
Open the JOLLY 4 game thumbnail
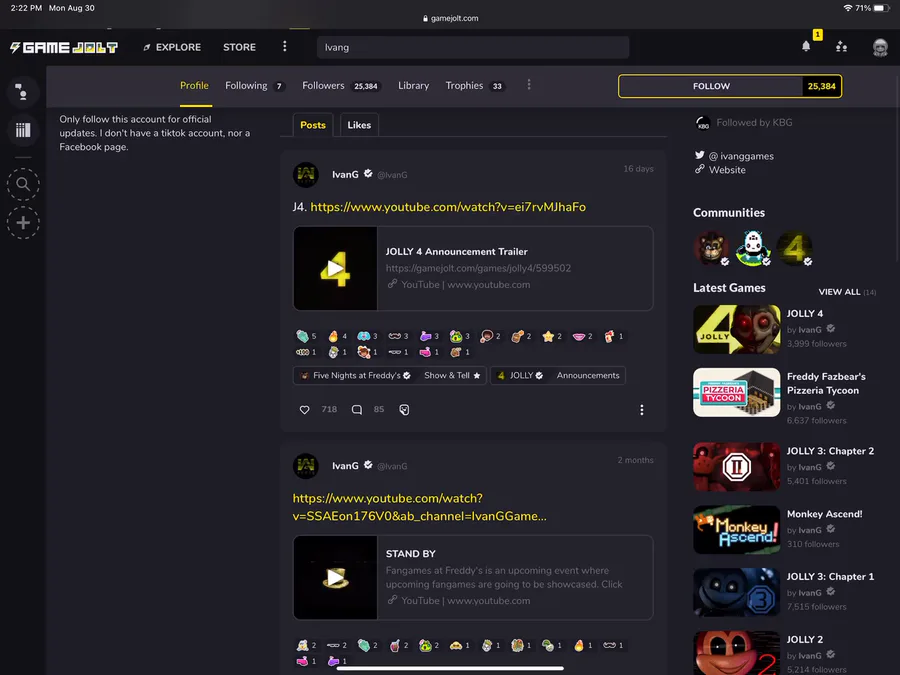pos(736,329)
